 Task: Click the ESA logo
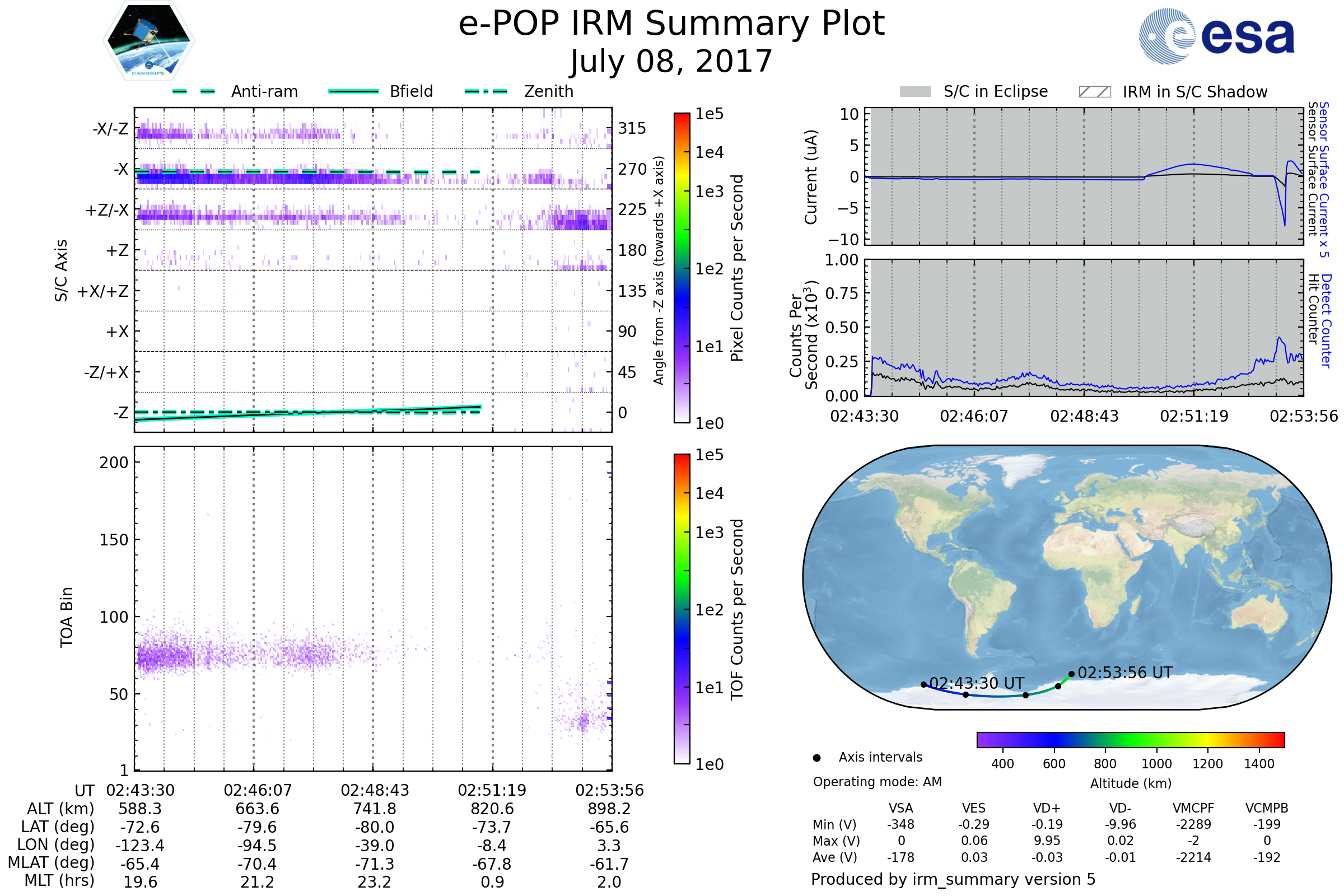coord(1216,35)
